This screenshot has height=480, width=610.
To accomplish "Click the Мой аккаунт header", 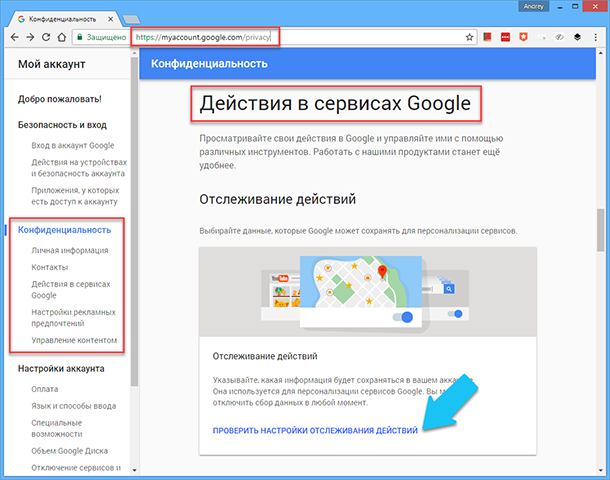I will 51,64.
